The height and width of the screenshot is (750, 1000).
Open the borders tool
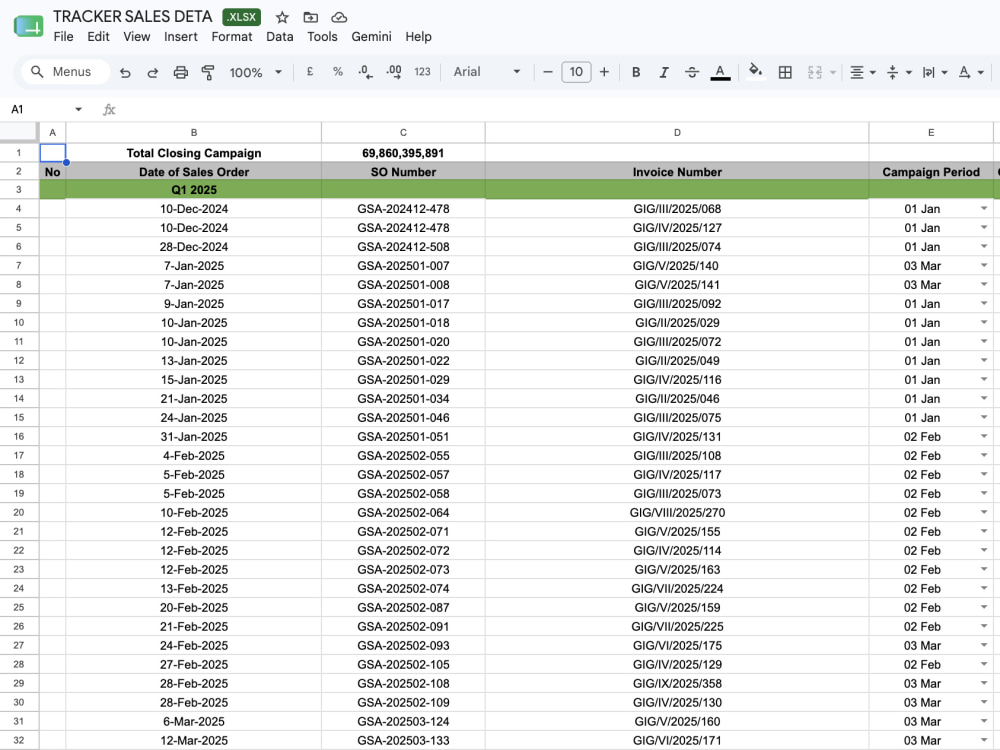tap(785, 72)
